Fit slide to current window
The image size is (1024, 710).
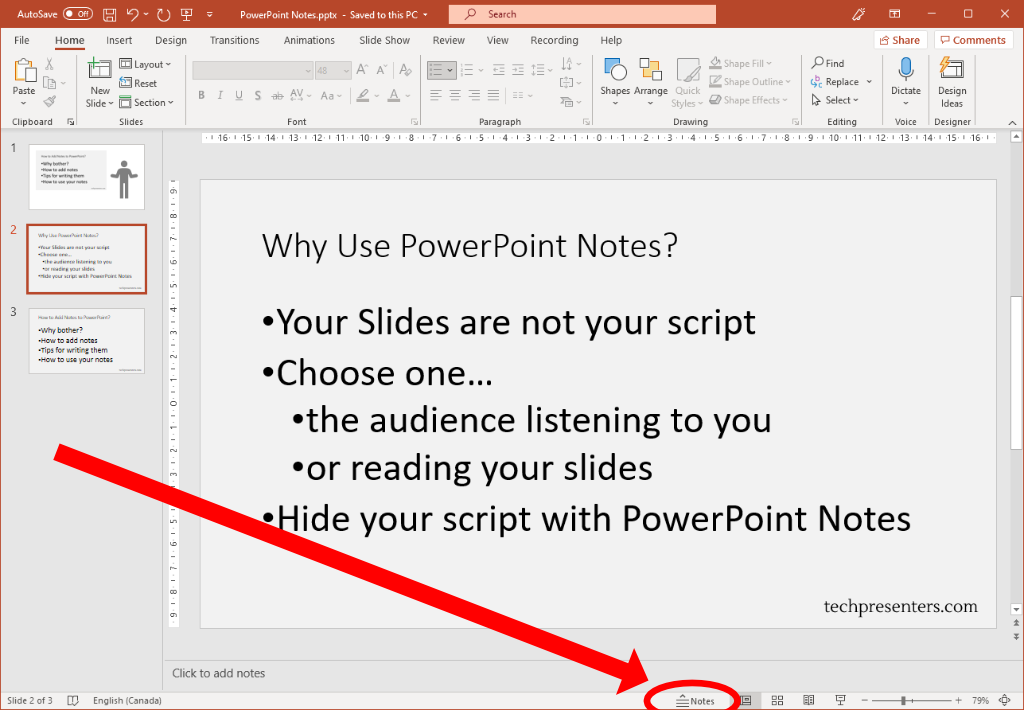(x=1005, y=700)
